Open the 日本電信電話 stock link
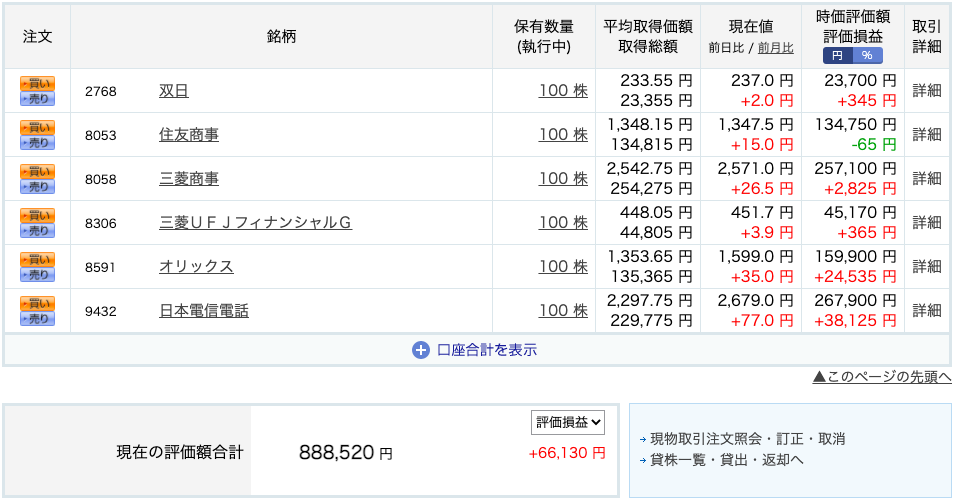Image resolution: width=954 pixels, height=503 pixels. tap(204, 311)
